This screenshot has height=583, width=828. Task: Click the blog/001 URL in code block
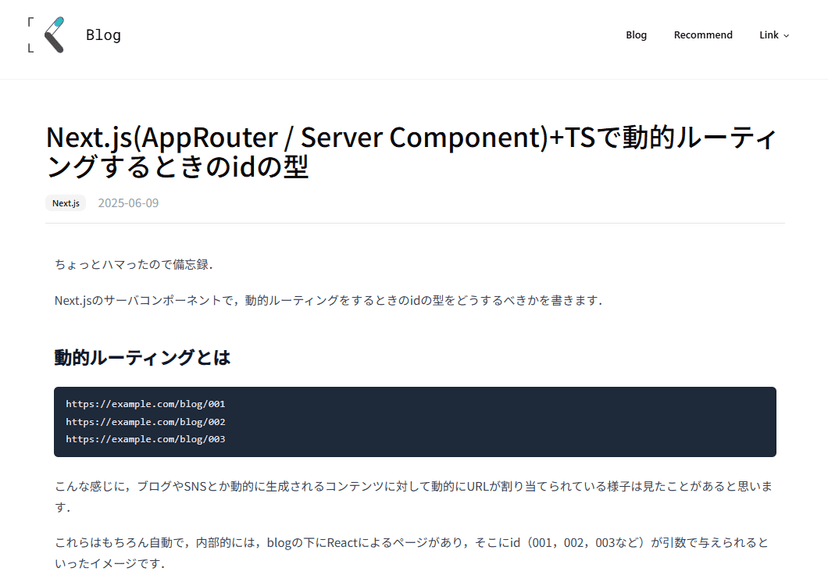[x=145, y=404]
